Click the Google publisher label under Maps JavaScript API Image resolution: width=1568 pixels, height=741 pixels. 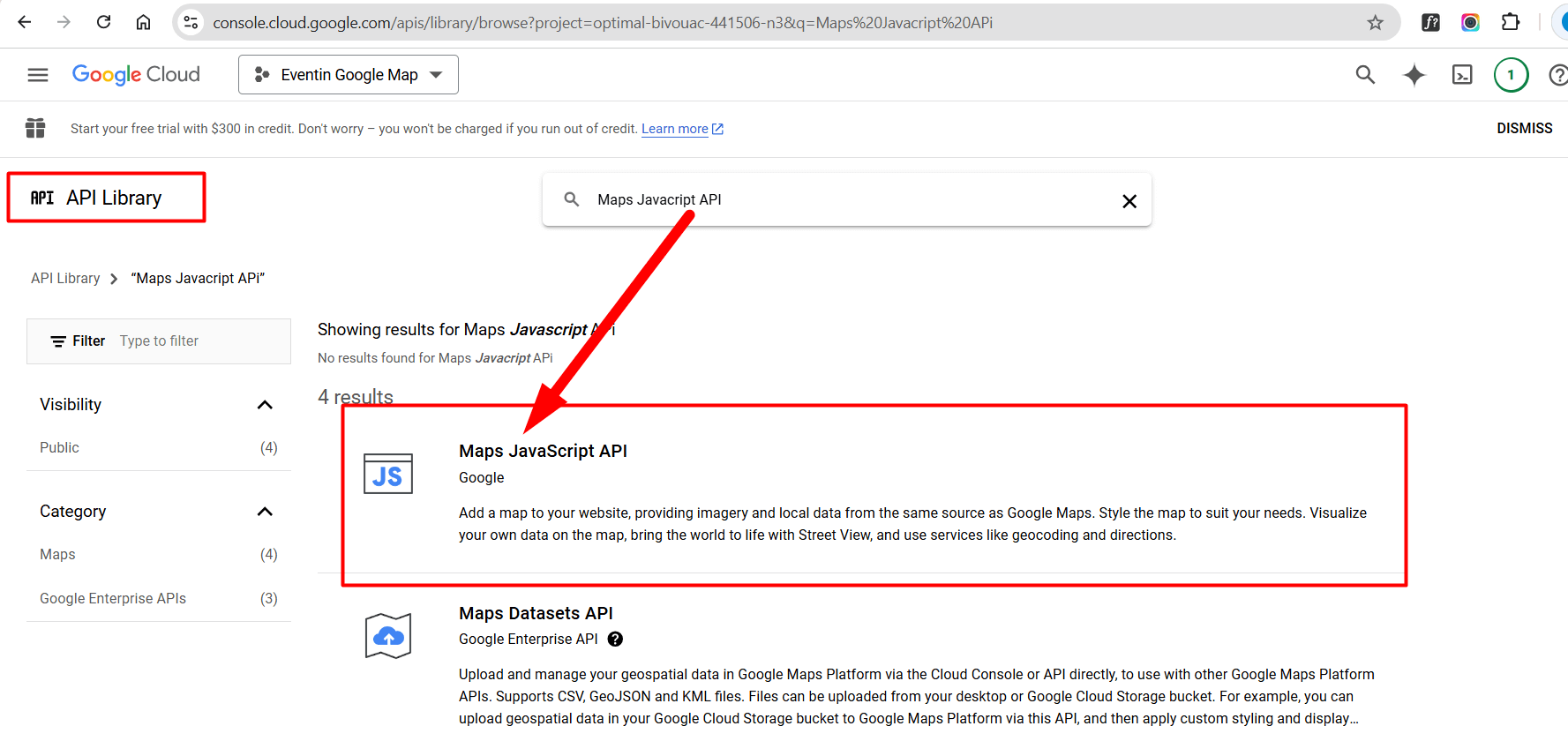click(482, 477)
